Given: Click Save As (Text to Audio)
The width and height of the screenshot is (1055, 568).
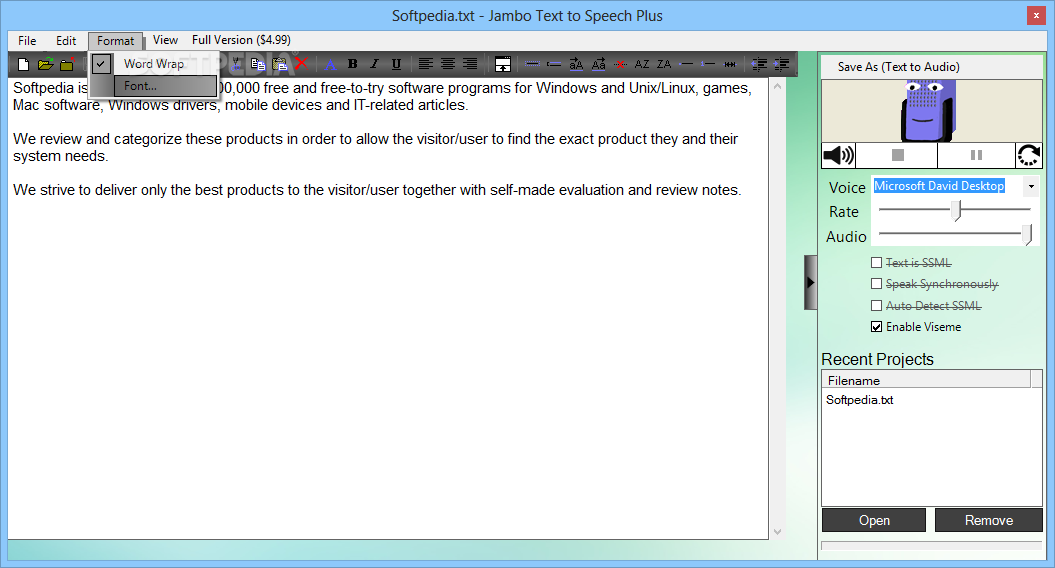Looking at the screenshot, I should (x=898, y=67).
